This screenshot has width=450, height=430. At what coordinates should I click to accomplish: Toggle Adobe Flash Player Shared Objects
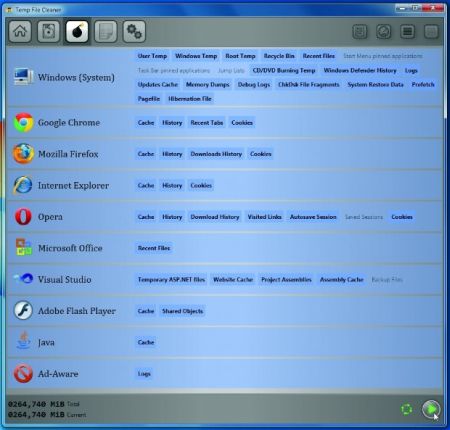(182, 311)
